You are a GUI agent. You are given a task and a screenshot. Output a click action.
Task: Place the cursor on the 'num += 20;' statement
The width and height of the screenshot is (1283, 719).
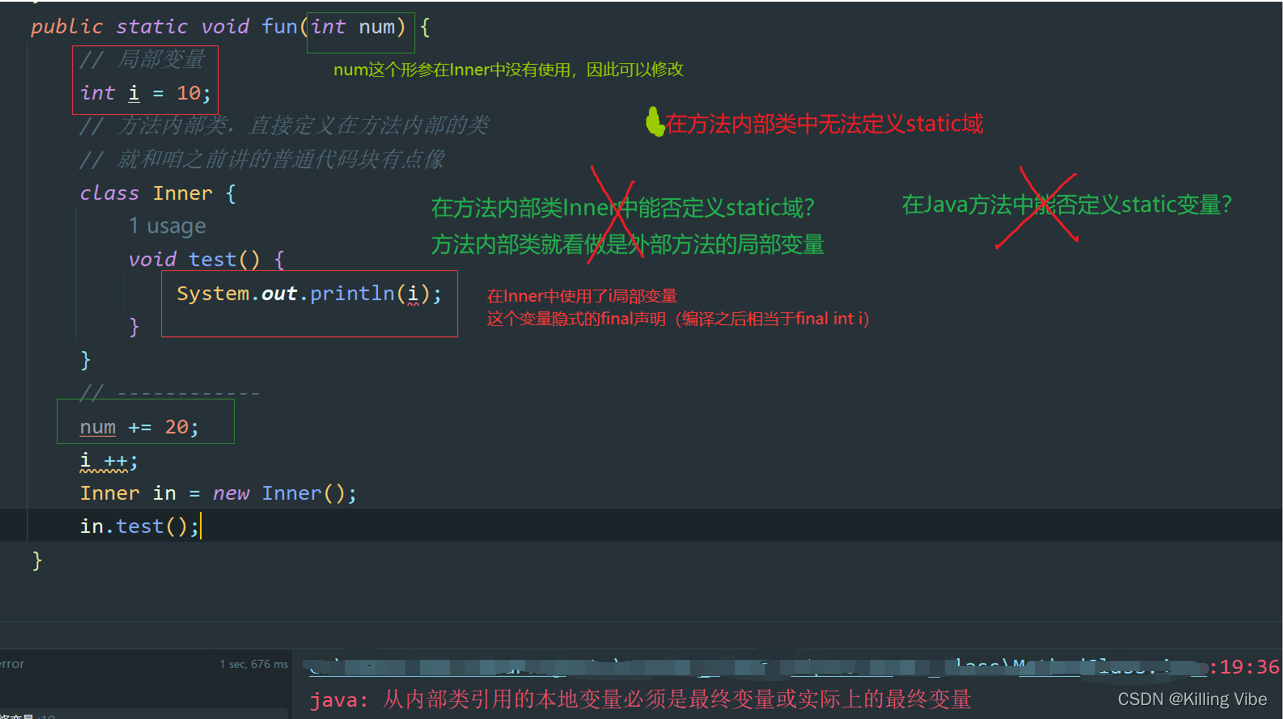[140, 427]
